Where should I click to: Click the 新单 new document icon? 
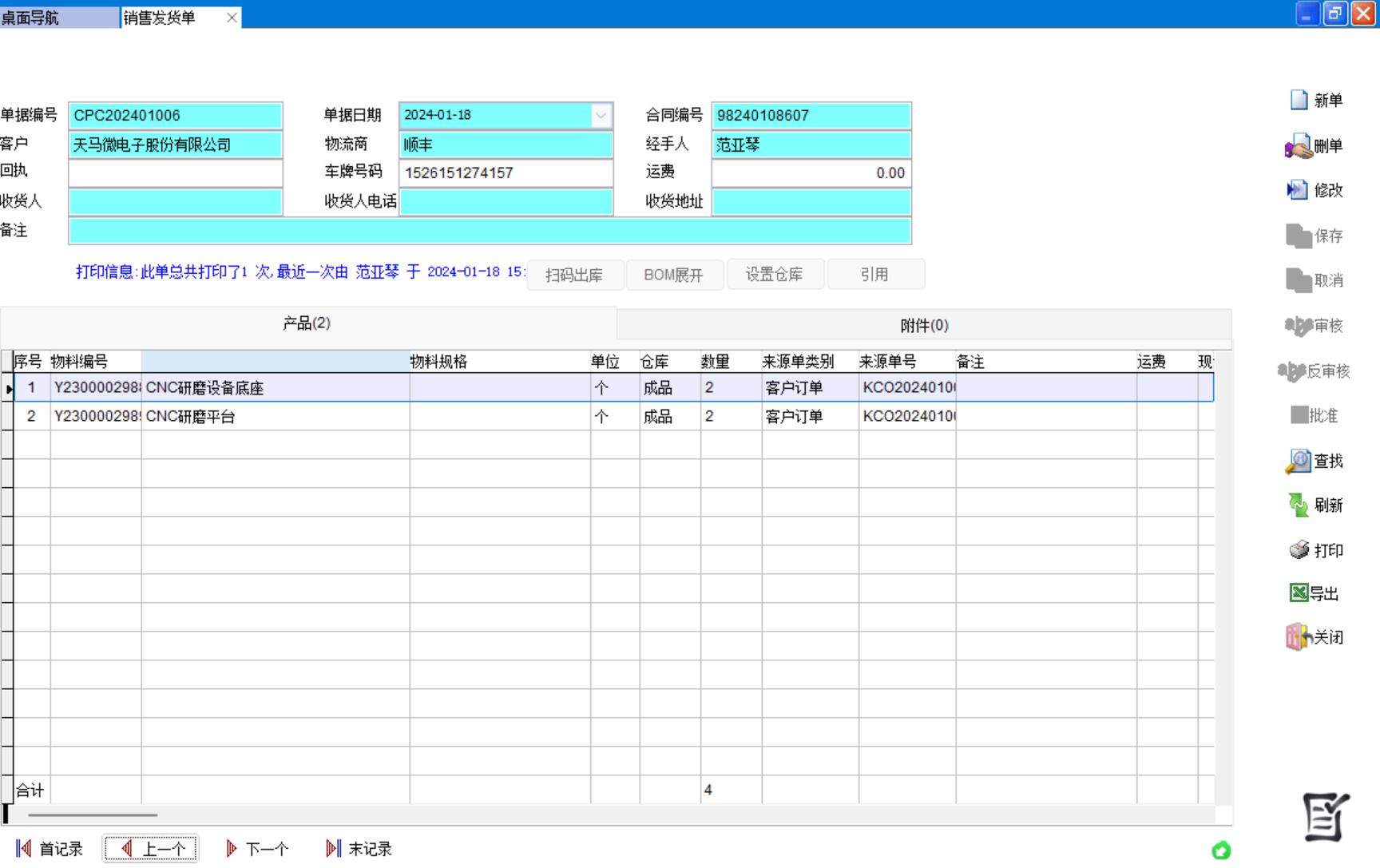(x=1299, y=100)
